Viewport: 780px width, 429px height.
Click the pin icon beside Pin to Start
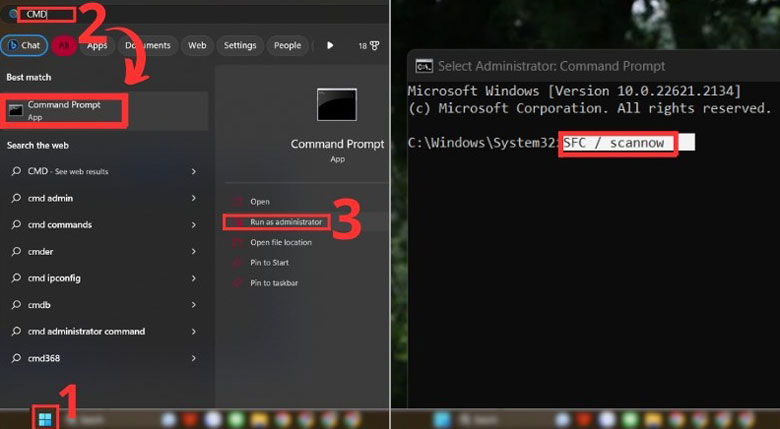click(238, 263)
